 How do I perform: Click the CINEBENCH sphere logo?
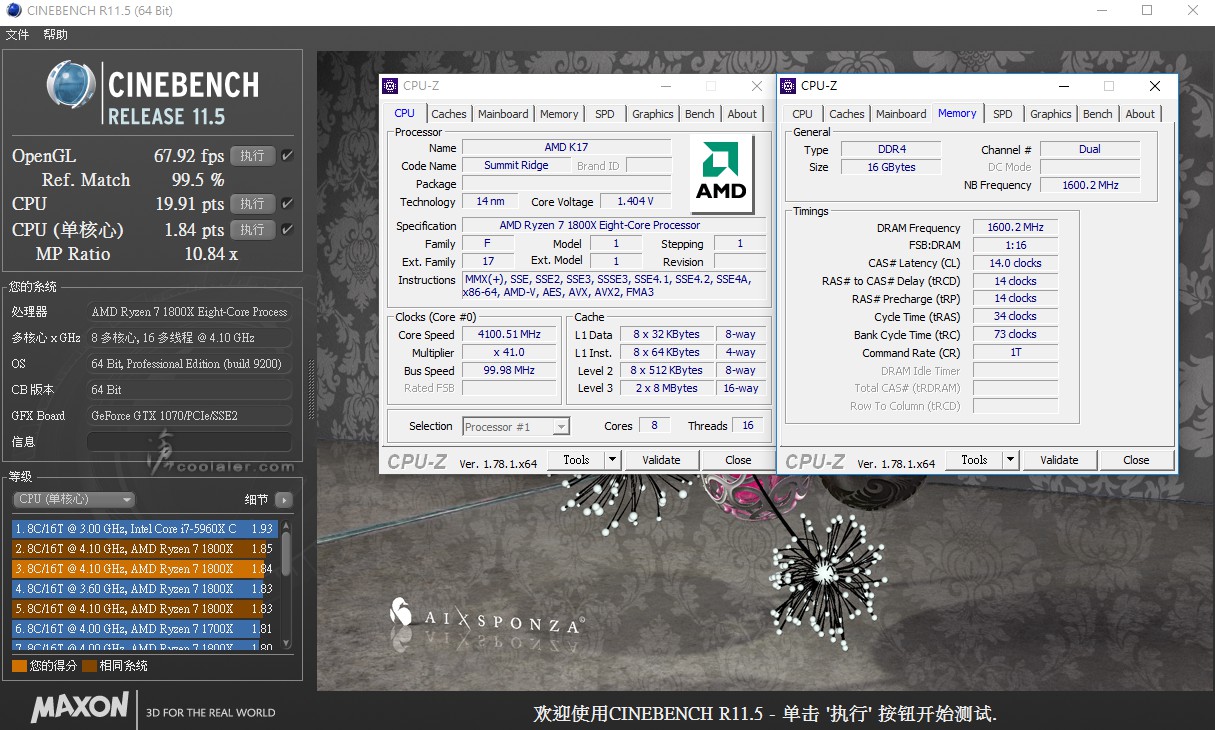tap(72, 85)
